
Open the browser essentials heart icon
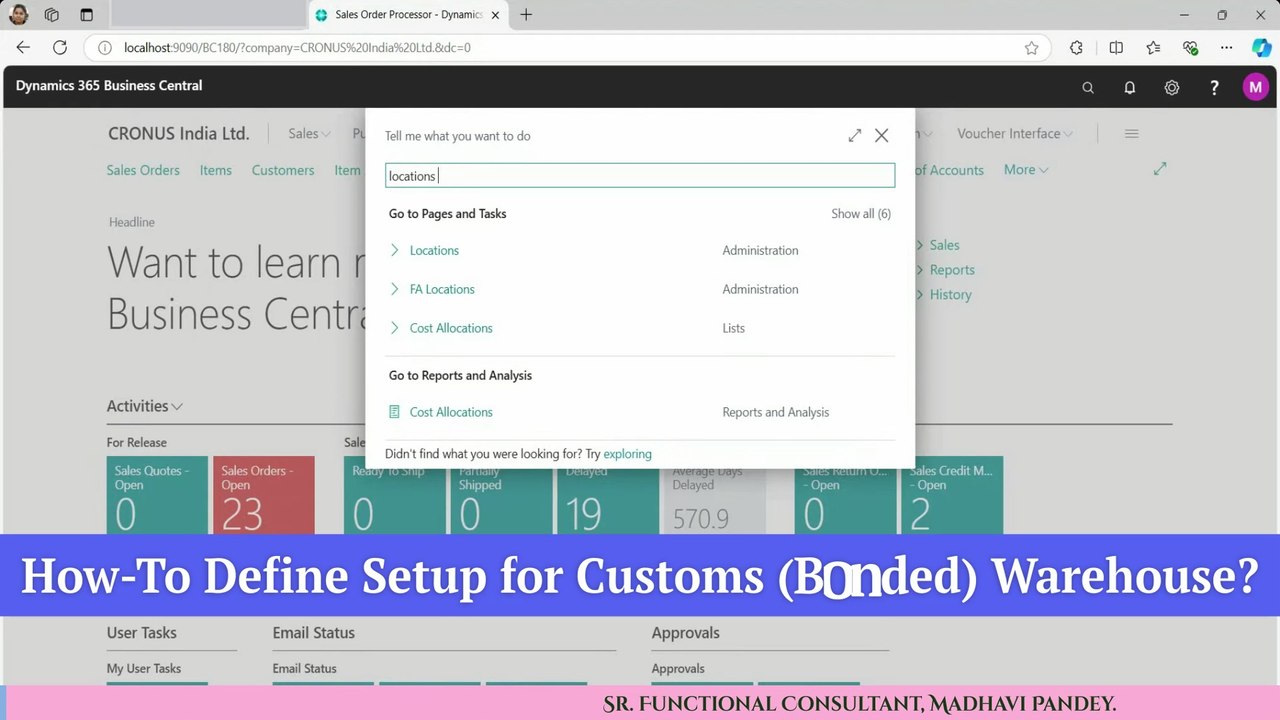click(x=1190, y=47)
